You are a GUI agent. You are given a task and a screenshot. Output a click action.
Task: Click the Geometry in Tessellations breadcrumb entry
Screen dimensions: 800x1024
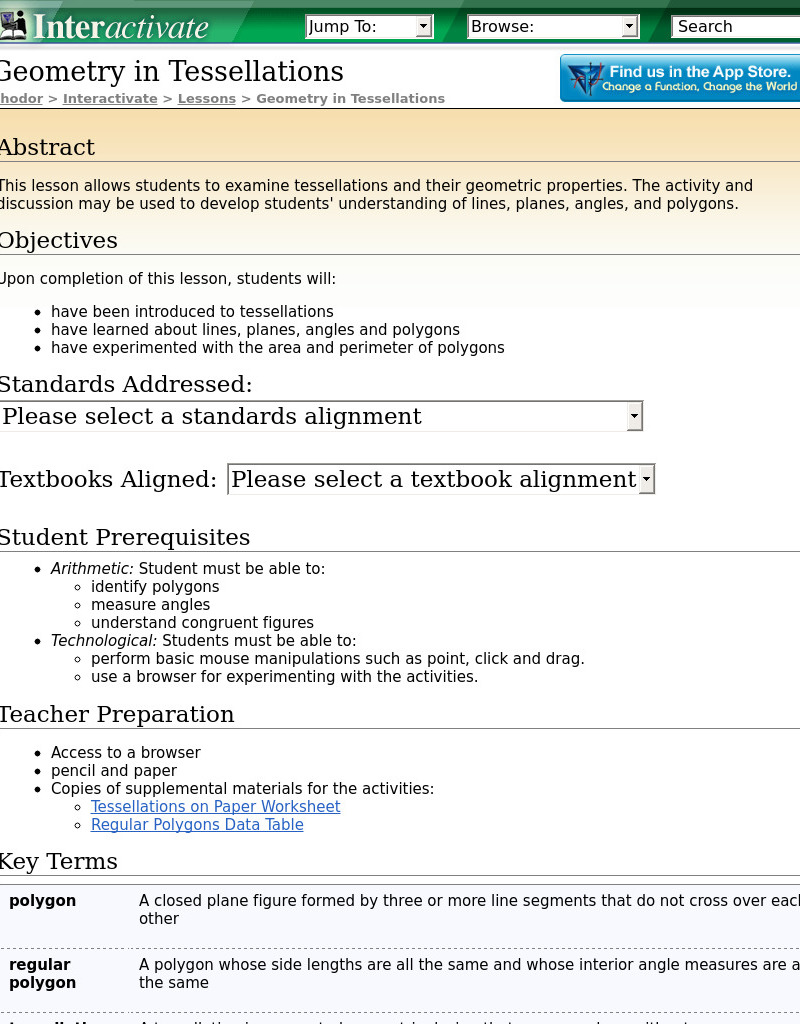click(350, 98)
